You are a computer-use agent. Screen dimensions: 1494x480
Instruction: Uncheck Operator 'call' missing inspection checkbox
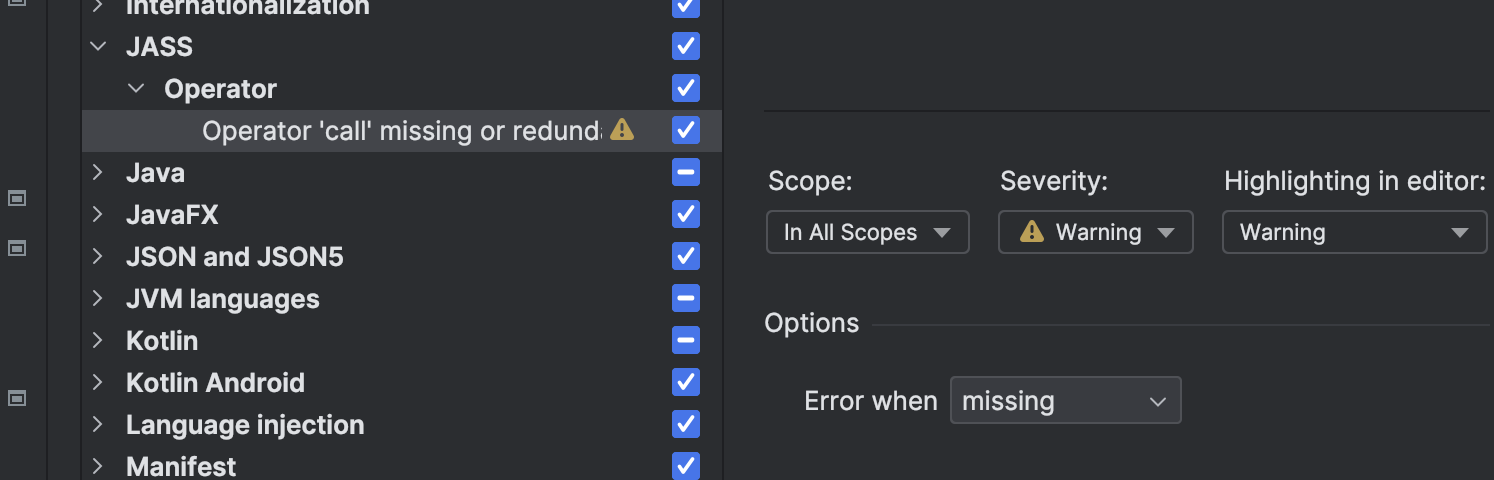[686, 130]
